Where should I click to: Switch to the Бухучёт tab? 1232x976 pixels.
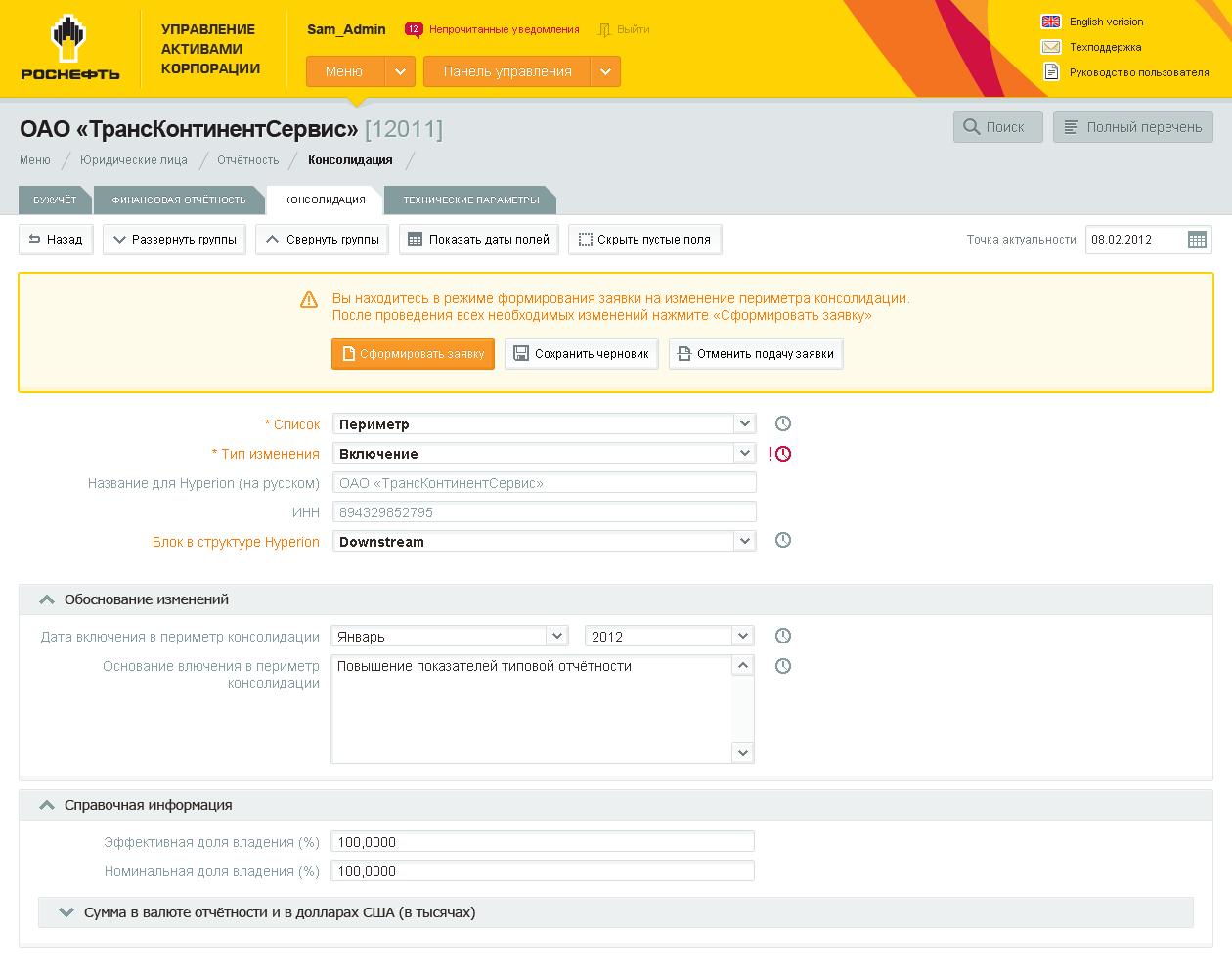click(x=55, y=200)
